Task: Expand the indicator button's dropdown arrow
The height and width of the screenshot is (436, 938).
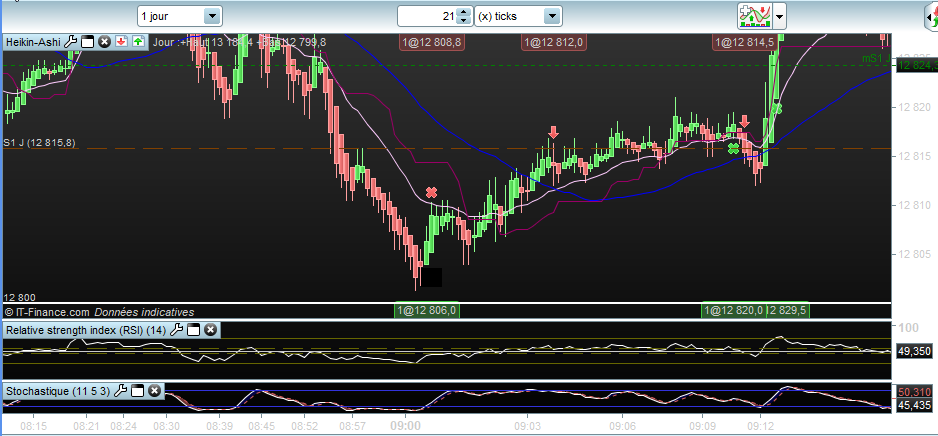Action: tap(779, 16)
